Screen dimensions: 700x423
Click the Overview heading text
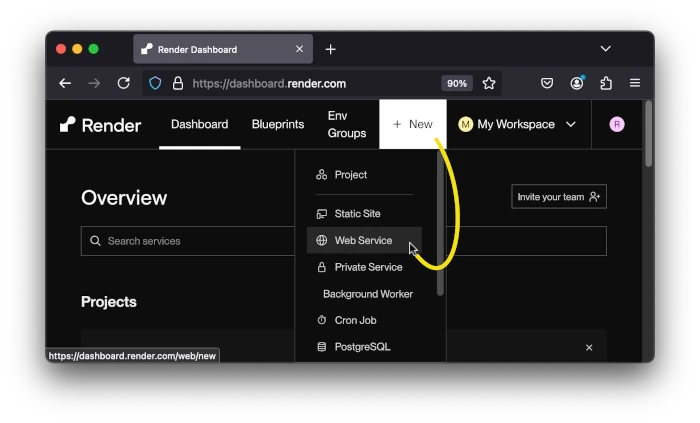(124, 198)
